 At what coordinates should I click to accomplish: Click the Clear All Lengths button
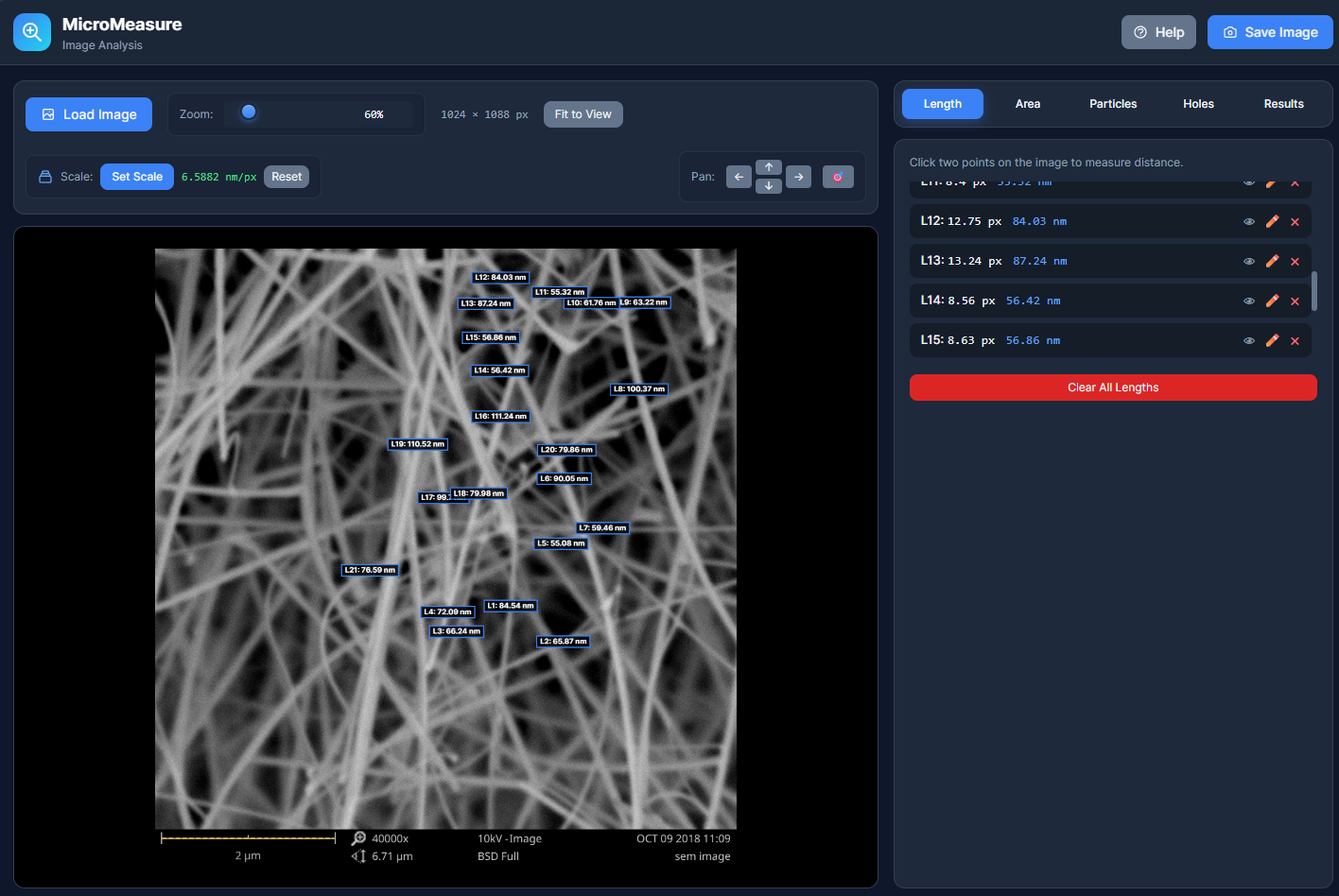pos(1112,387)
